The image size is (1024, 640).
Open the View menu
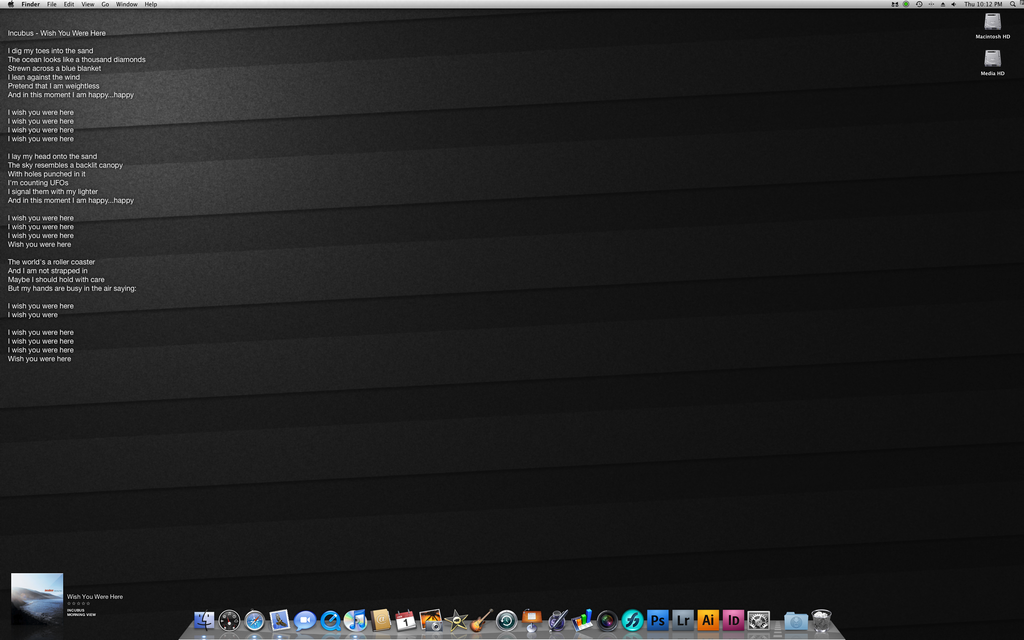click(88, 4)
